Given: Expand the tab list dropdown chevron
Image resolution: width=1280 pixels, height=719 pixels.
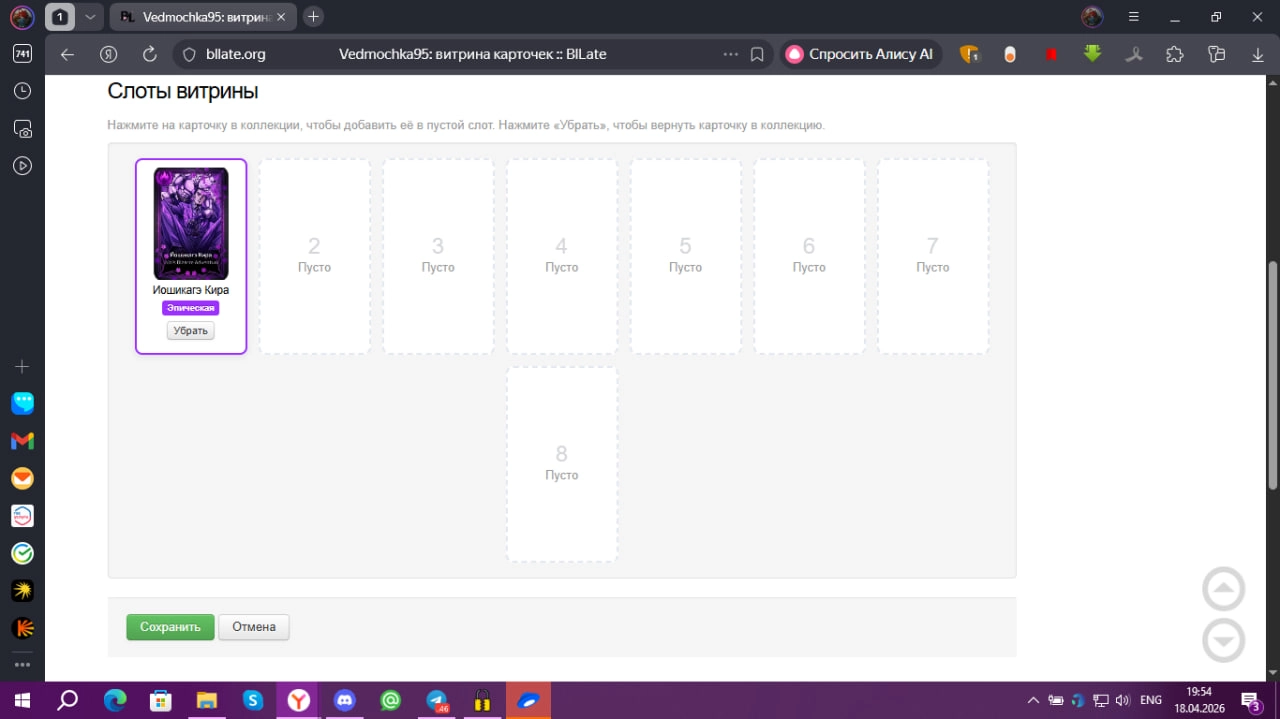Looking at the screenshot, I should pos(91,17).
